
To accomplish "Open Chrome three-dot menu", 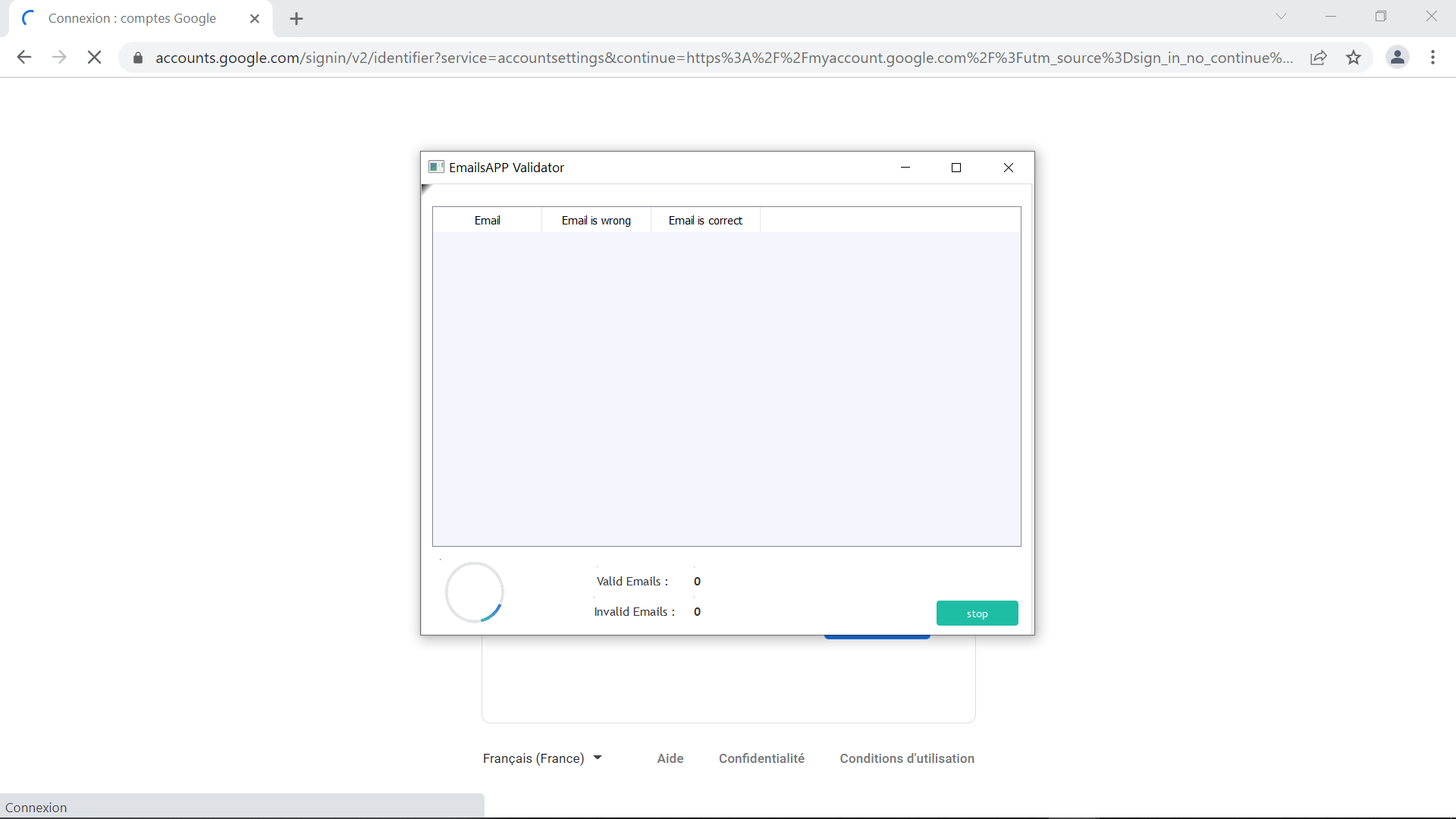I will (1432, 58).
